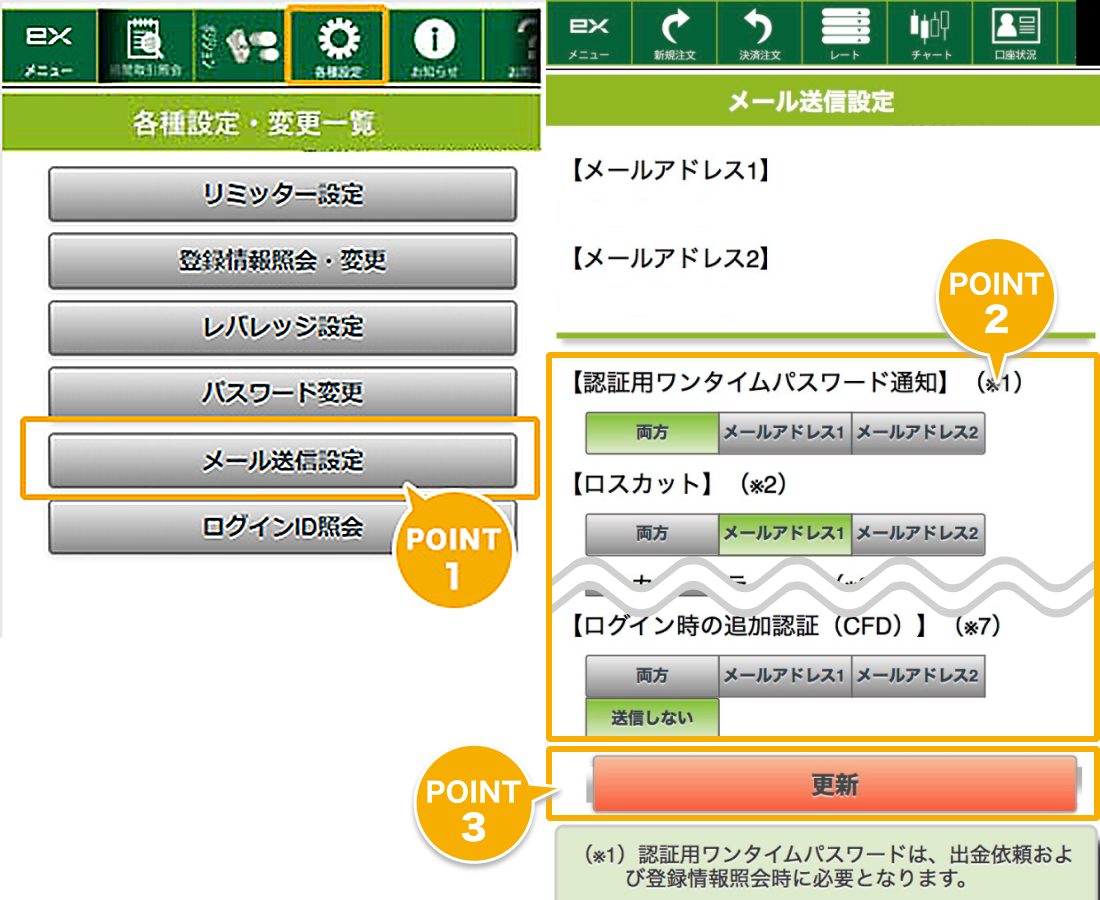Image resolution: width=1100 pixels, height=900 pixels.
Task: Choose メールアドレス2 for ロスカット notifications
Action: point(917,533)
